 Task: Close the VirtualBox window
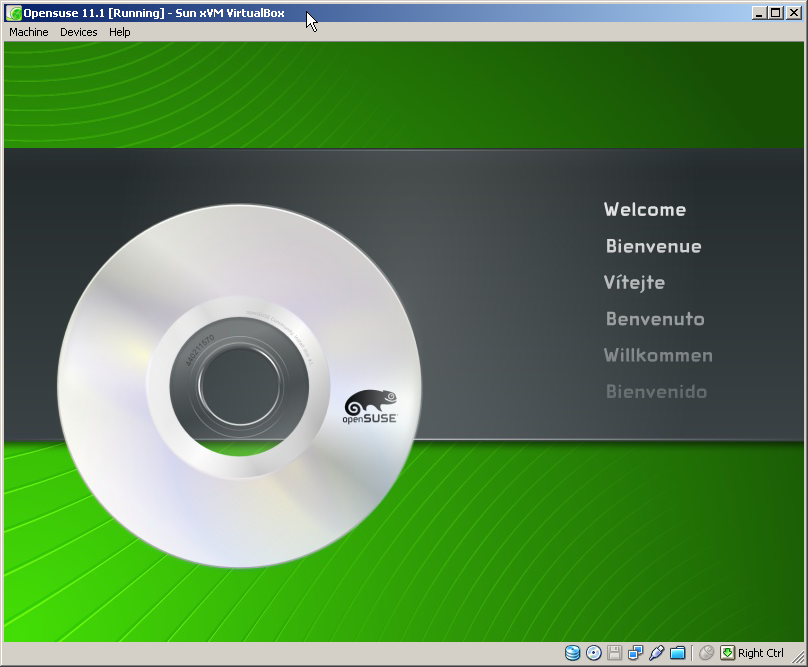(794, 13)
